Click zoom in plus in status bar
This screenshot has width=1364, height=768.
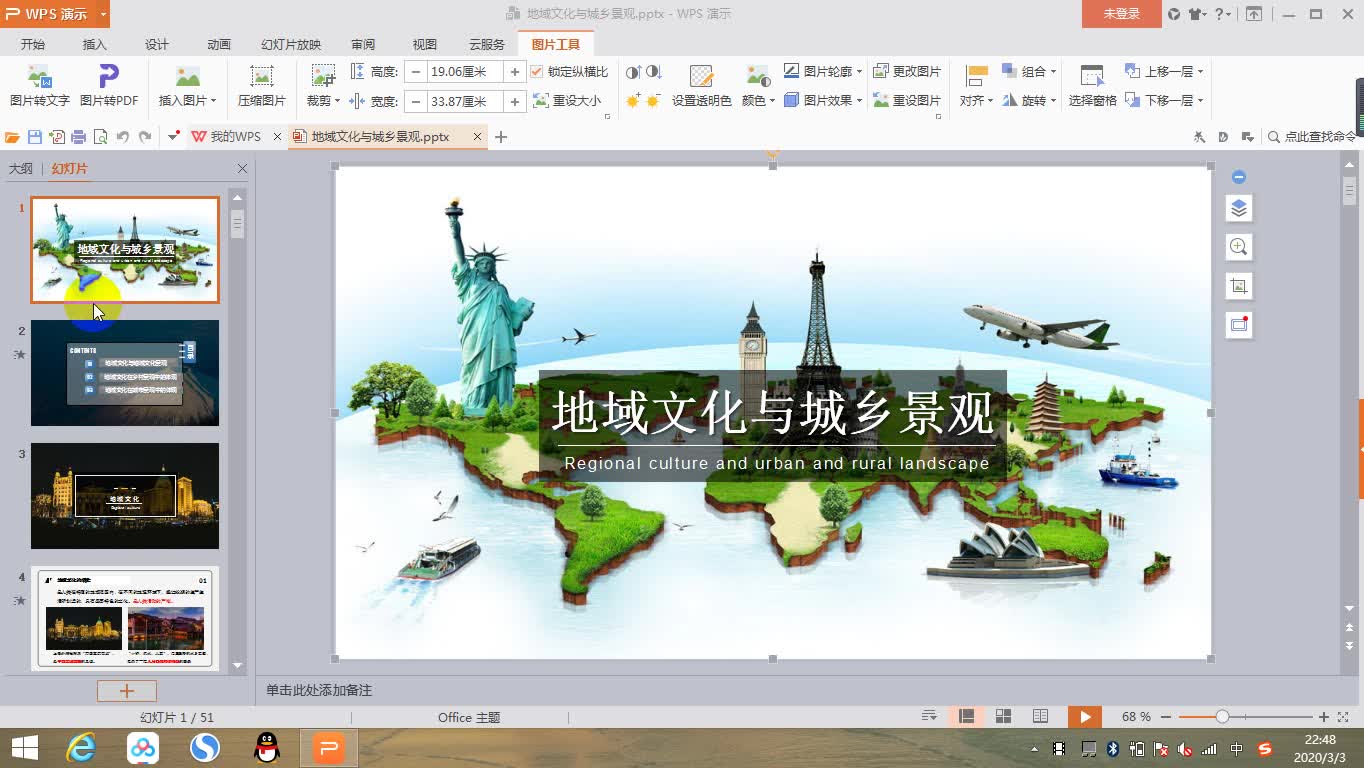click(1324, 717)
